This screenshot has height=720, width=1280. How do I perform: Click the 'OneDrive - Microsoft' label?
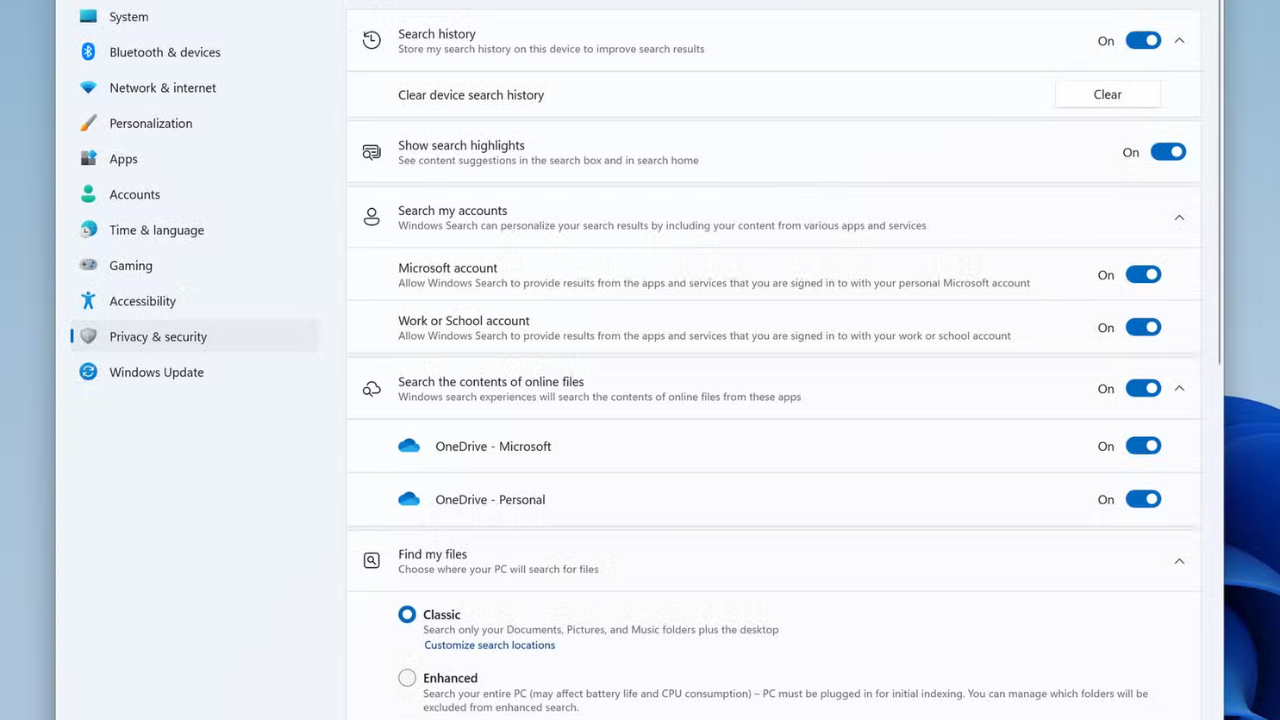pos(493,446)
